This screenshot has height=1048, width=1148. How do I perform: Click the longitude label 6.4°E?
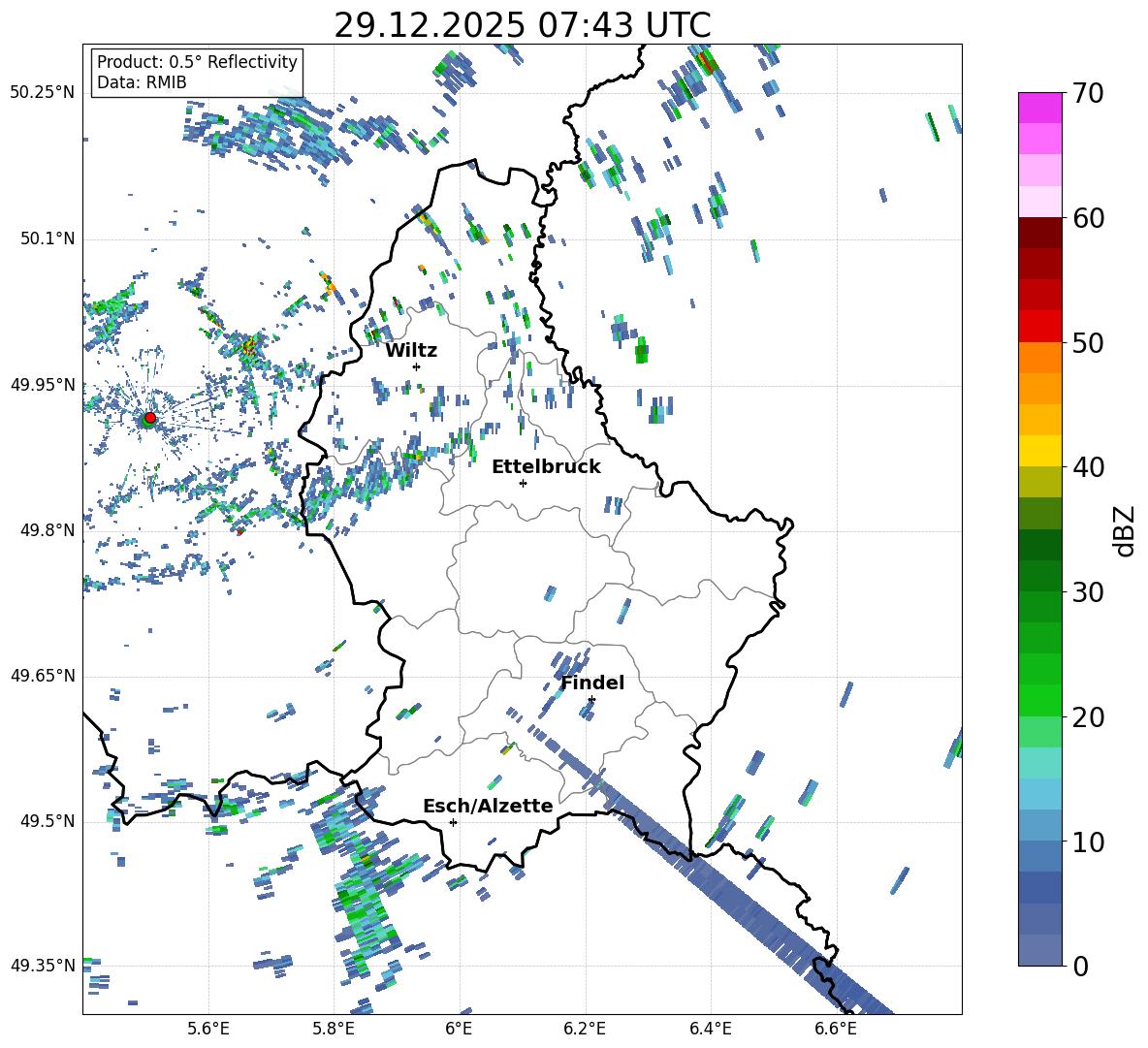[x=710, y=1029]
